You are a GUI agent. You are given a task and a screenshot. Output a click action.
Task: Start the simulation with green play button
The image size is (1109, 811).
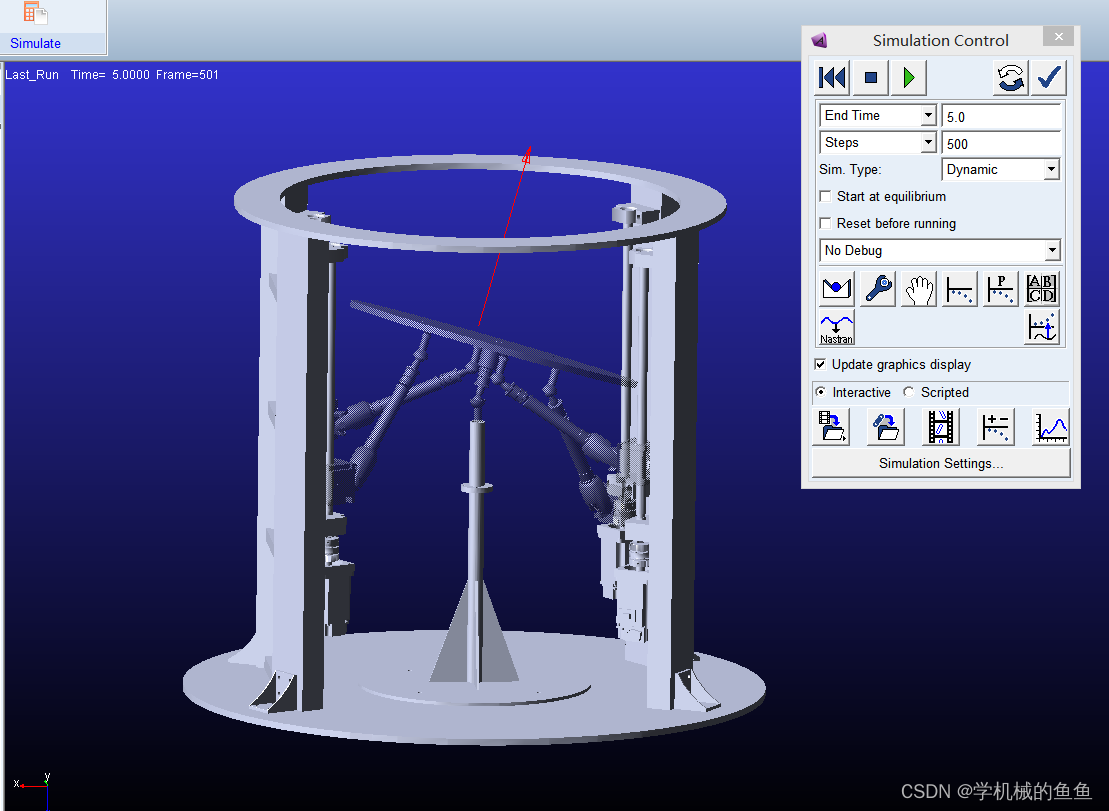click(909, 77)
